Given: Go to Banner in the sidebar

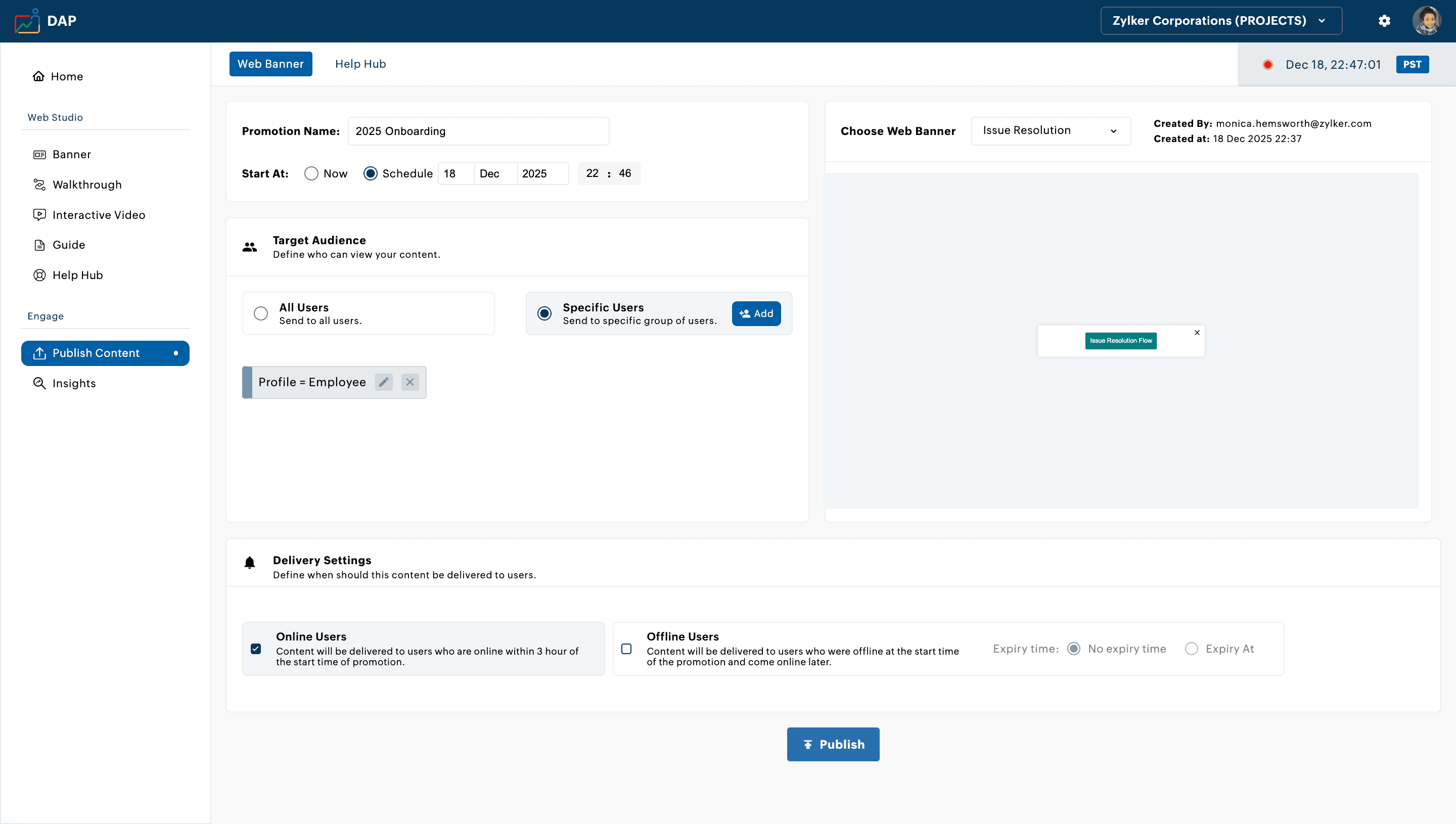Looking at the screenshot, I should (x=71, y=155).
